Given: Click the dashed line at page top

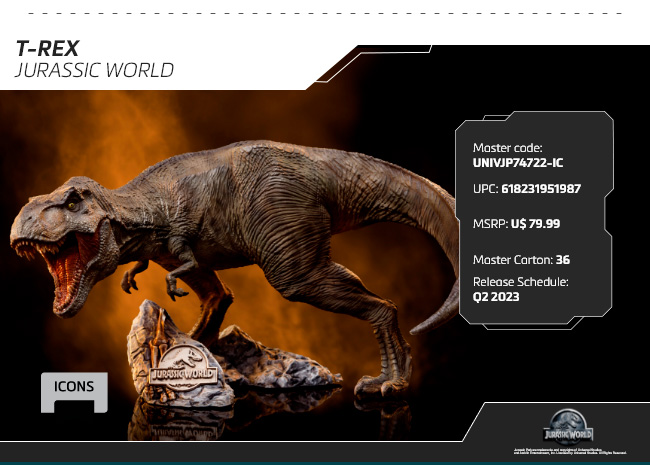Looking at the screenshot, I should (325, 13).
